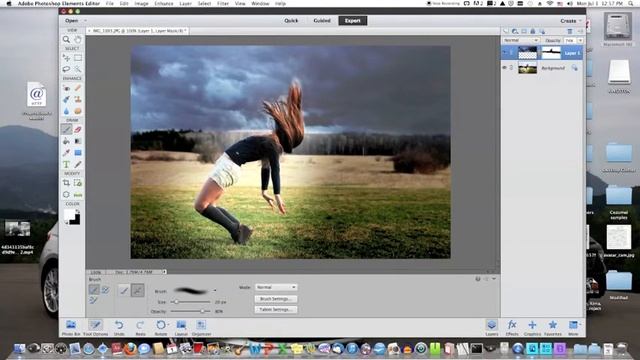640x360 pixels.
Task: Select the Type tool
Action: click(66, 164)
